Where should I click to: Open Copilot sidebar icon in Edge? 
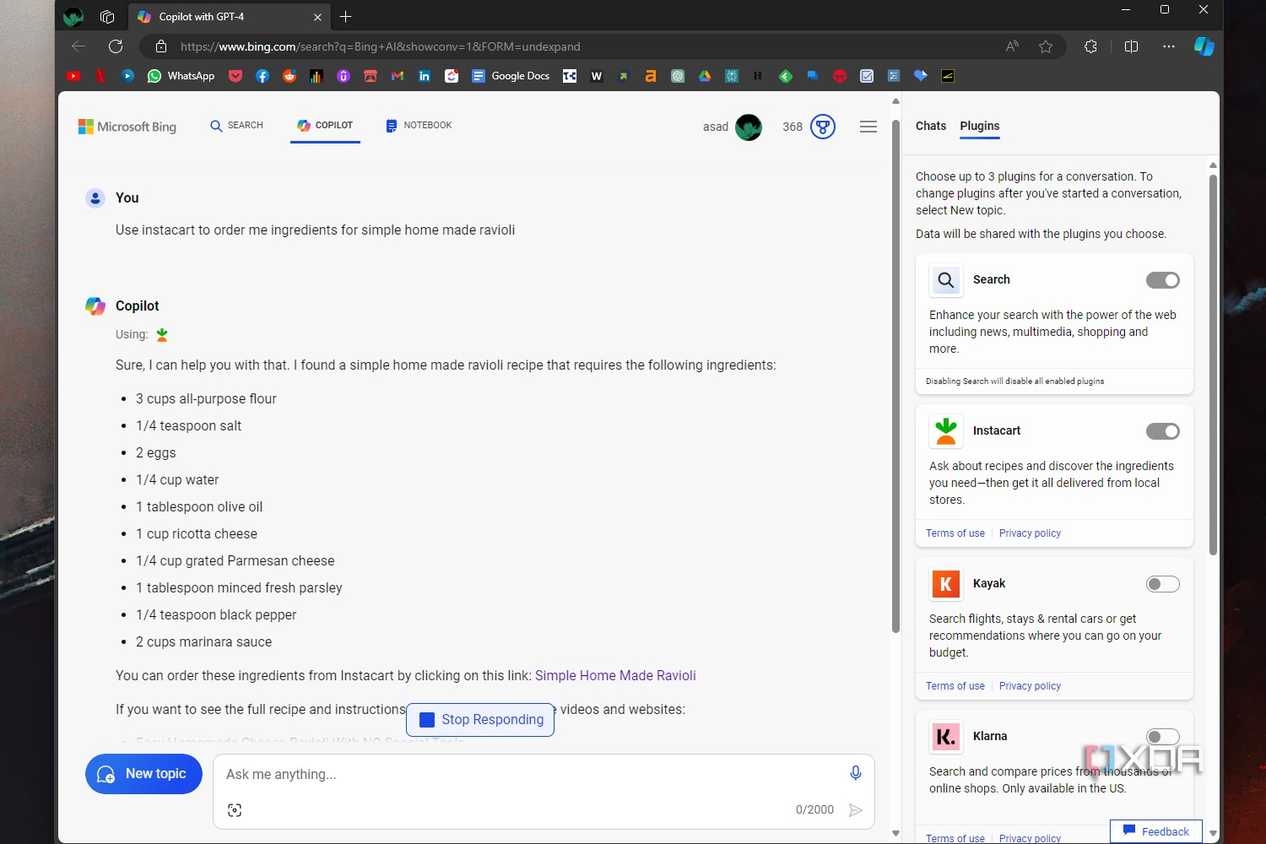(x=1204, y=46)
